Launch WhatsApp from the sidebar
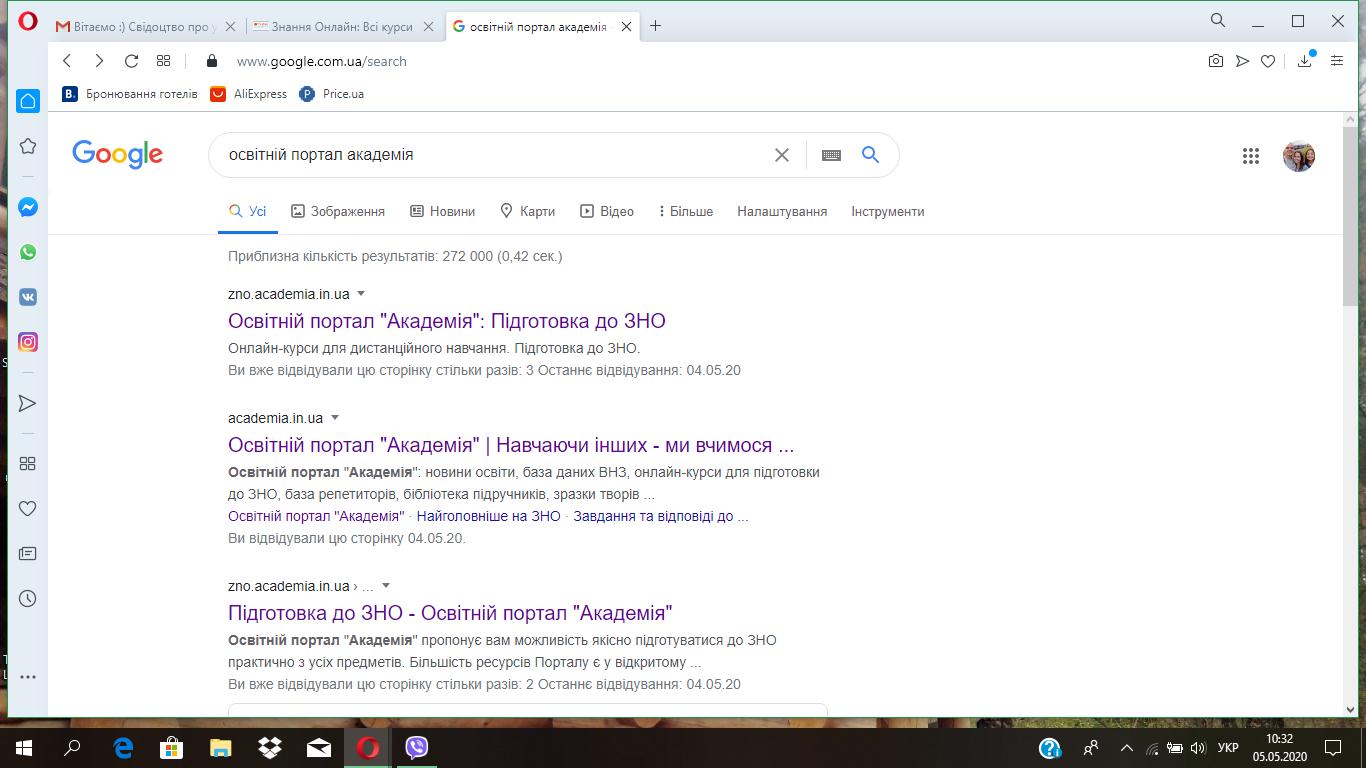This screenshot has height=768, width=1366. coord(28,252)
